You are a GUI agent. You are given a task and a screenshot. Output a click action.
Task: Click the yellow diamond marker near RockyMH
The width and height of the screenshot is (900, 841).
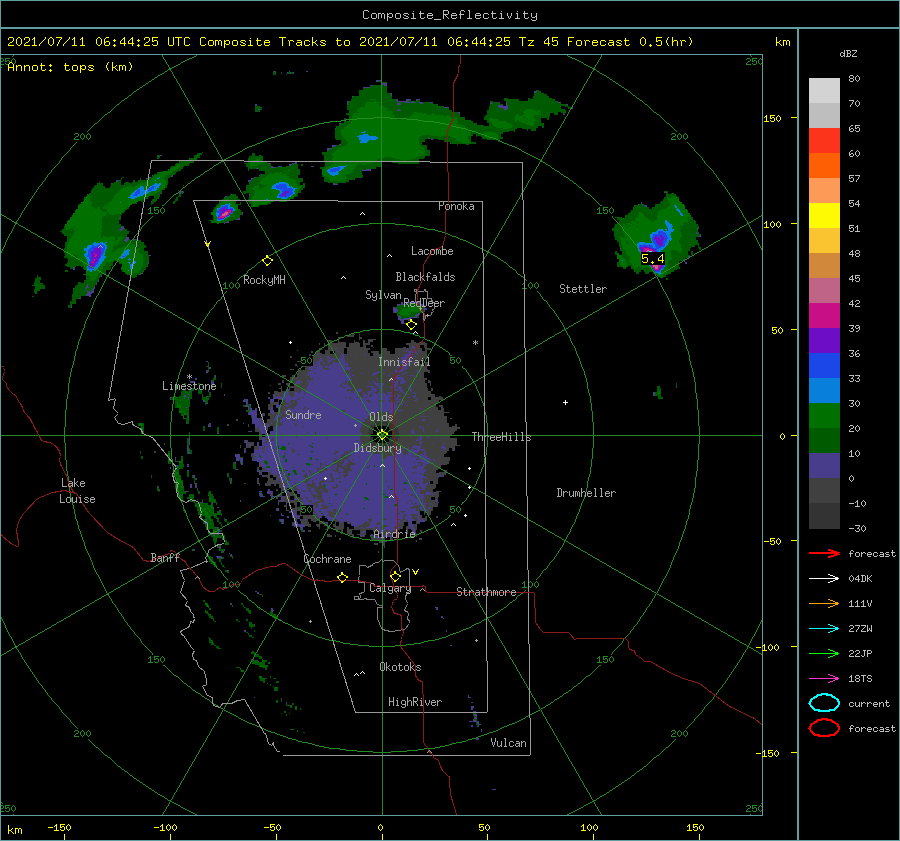[x=267, y=261]
